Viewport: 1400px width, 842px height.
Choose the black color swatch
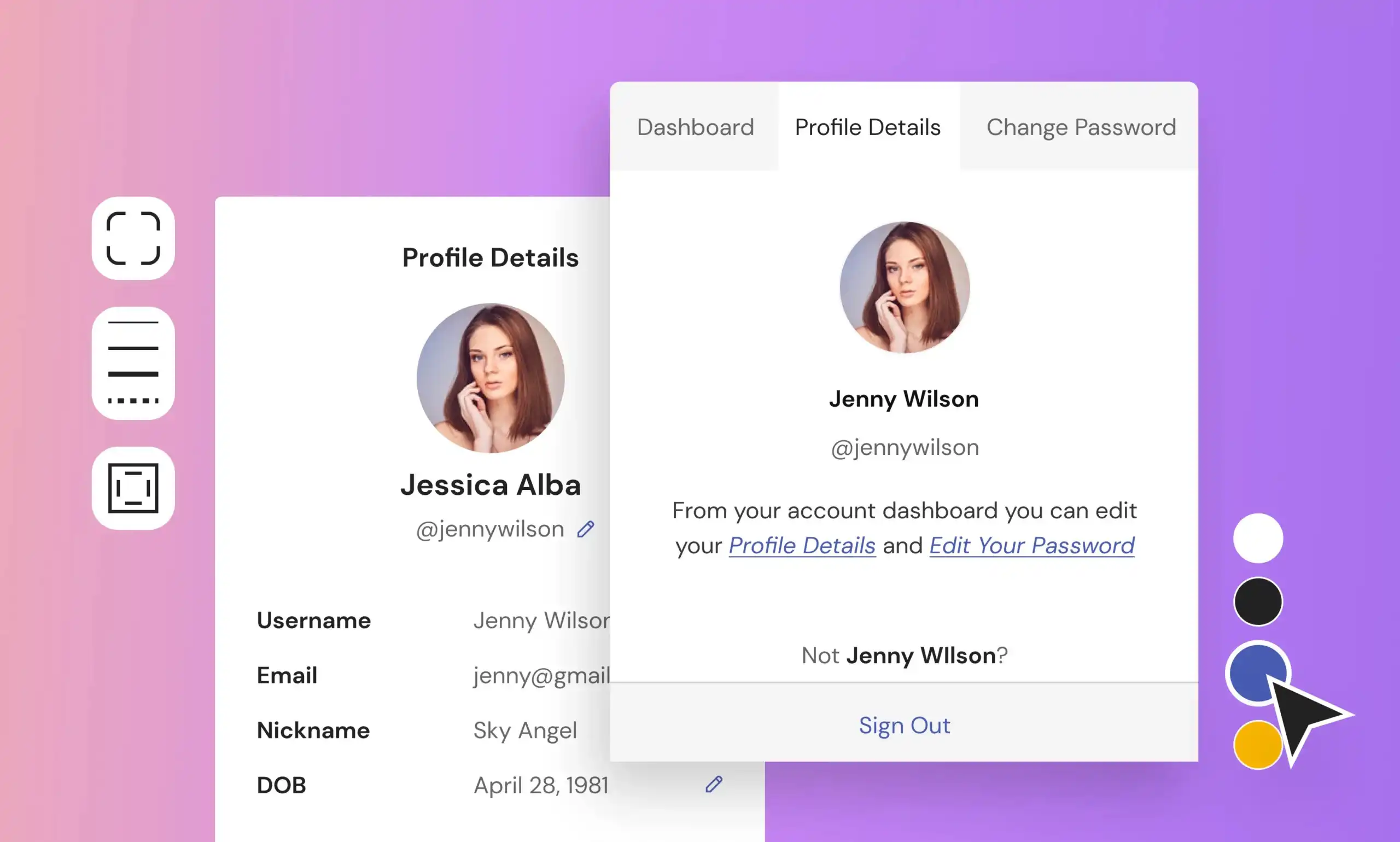(x=1258, y=601)
